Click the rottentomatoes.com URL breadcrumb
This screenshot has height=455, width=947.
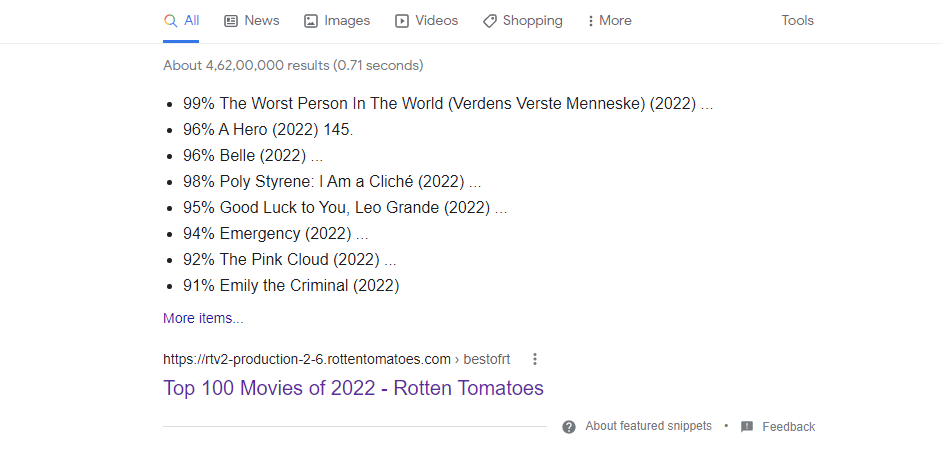336,360
